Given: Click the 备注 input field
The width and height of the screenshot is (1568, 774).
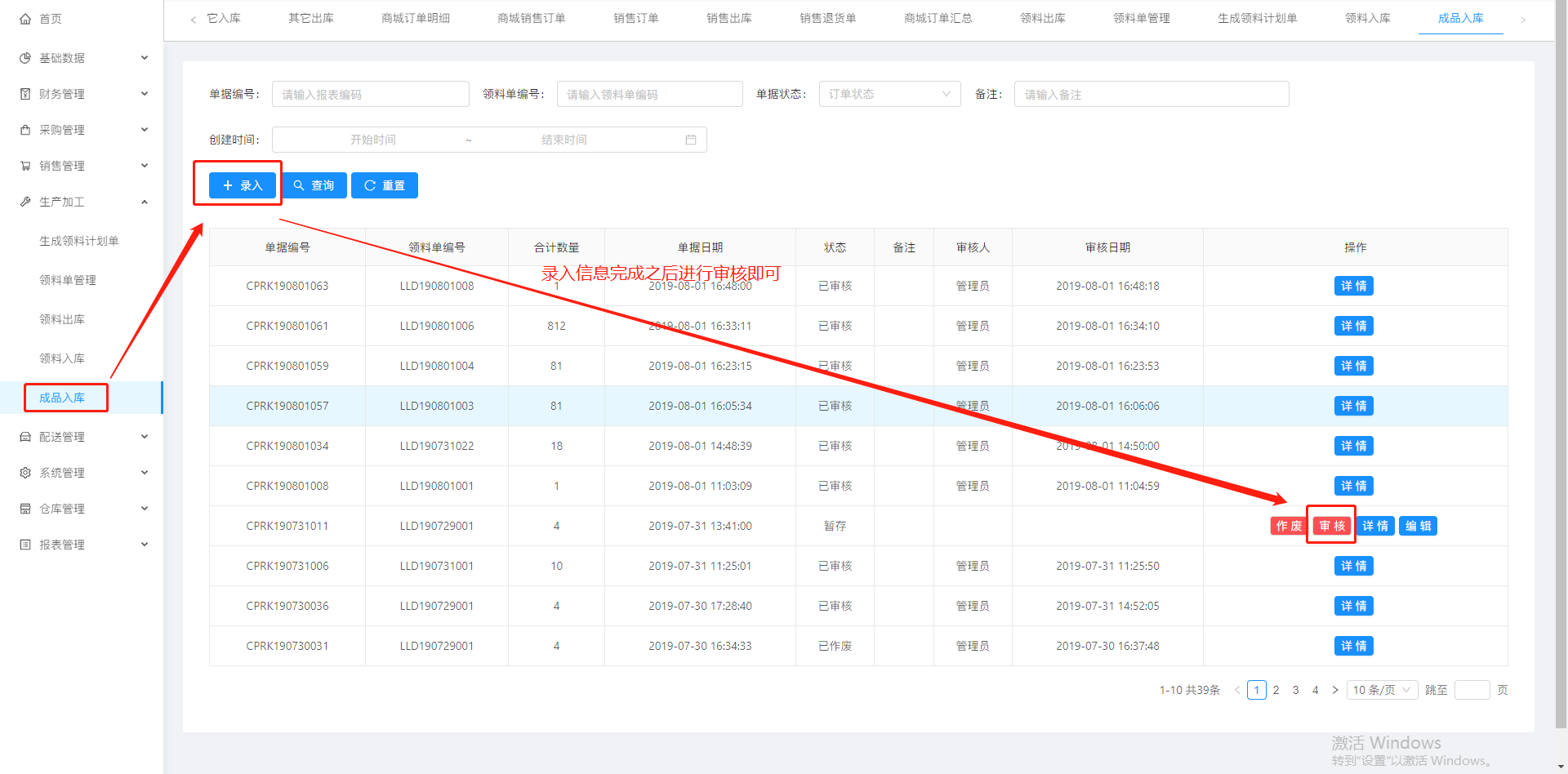Looking at the screenshot, I should click(1151, 94).
